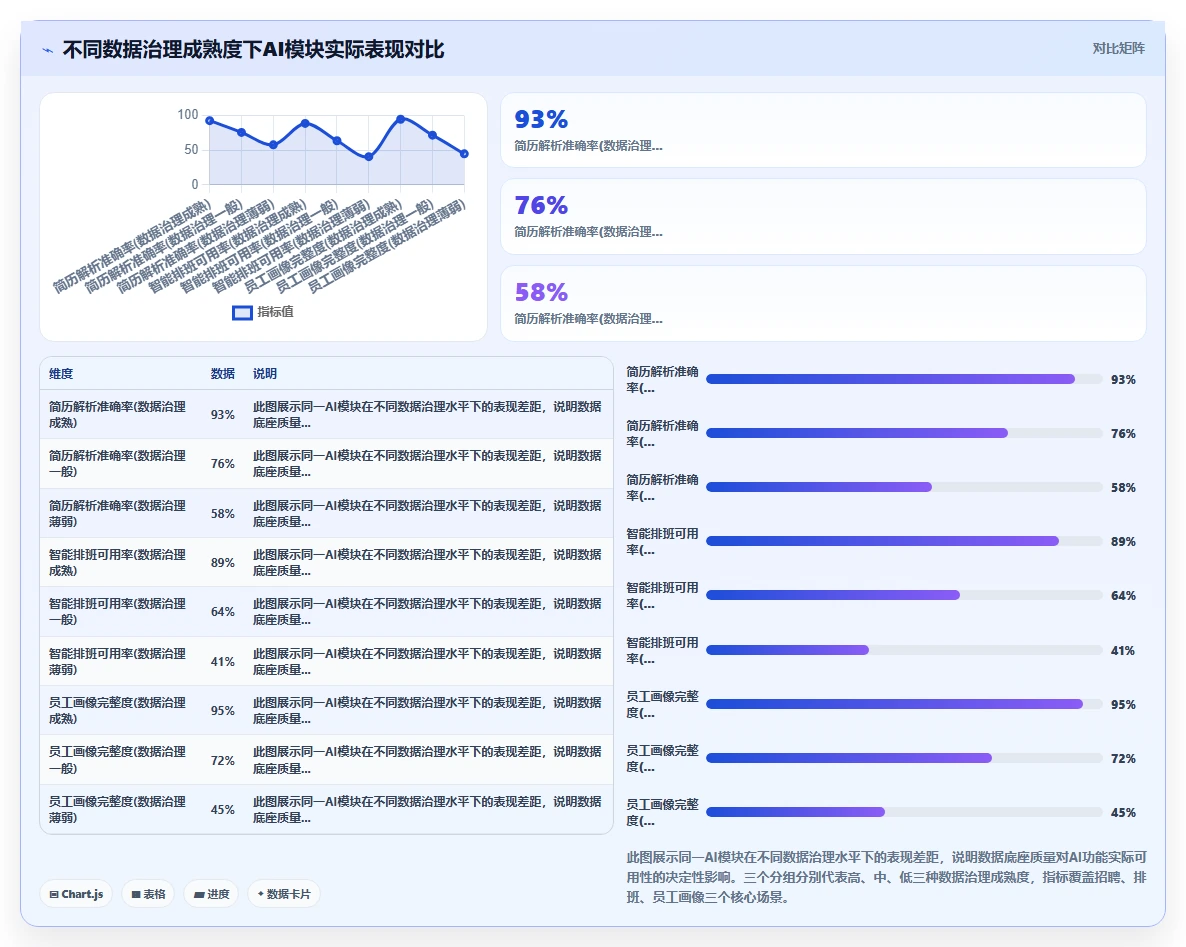Viewport: 1186px width, 947px height.
Task: Click the summary paragraph below progress bars
Action: pyautogui.click(x=886, y=877)
